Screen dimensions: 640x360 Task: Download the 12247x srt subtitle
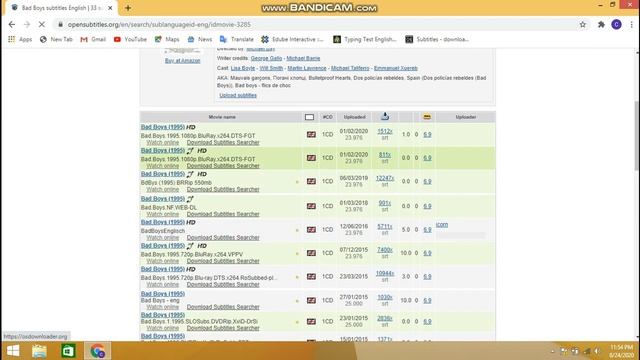(x=385, y=178)
